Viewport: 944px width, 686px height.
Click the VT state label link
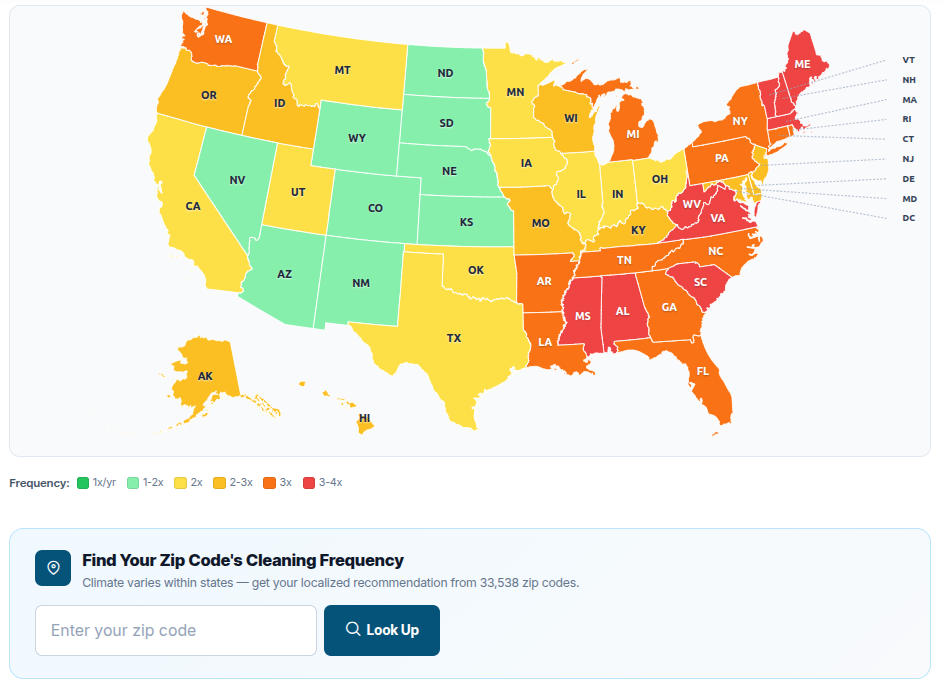coord(908,60)
